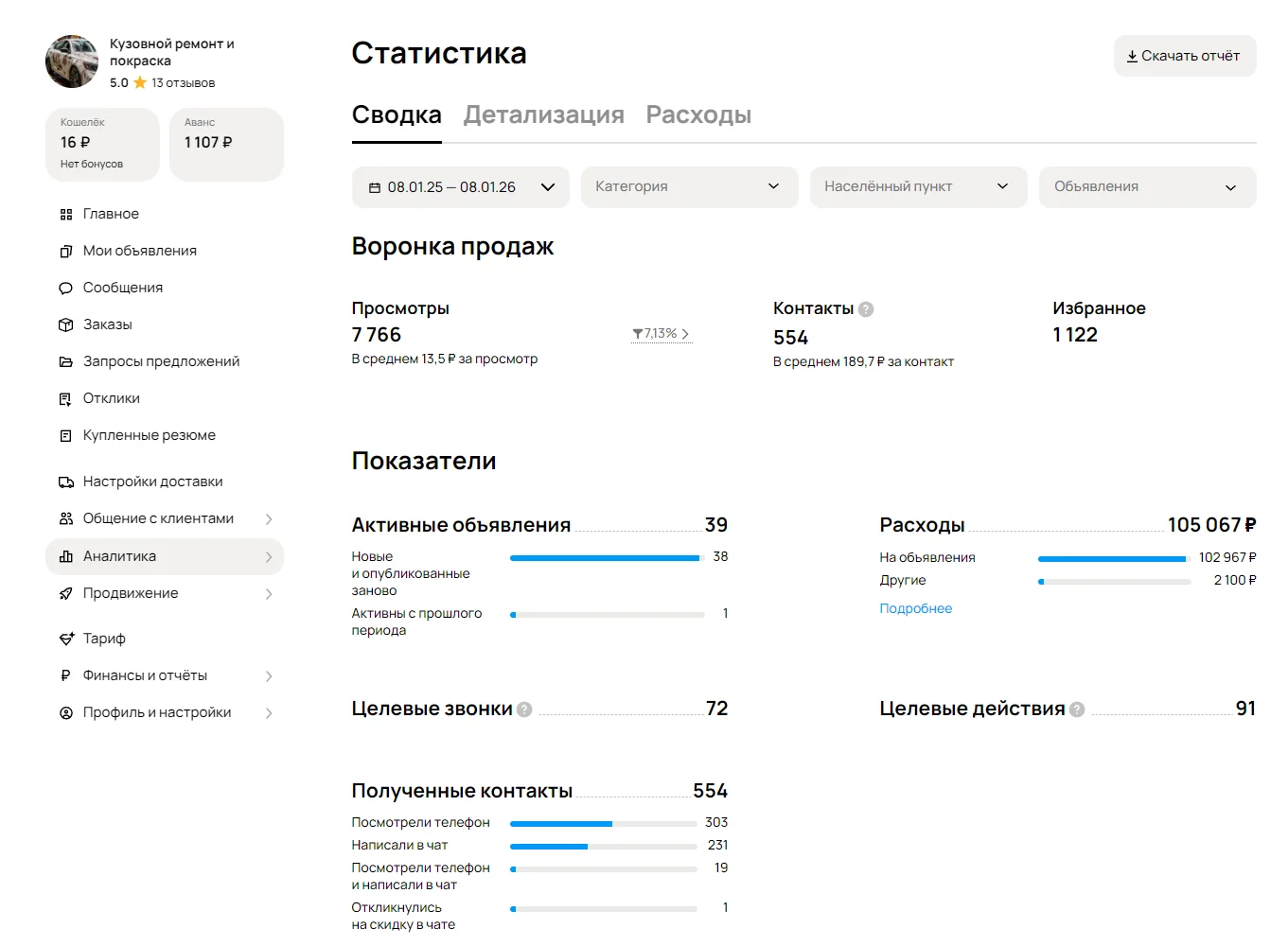Viewport: 1288px width, 946px height.
Task: Click the Настройки доставки truck icon
Action: tap(66, 482)
